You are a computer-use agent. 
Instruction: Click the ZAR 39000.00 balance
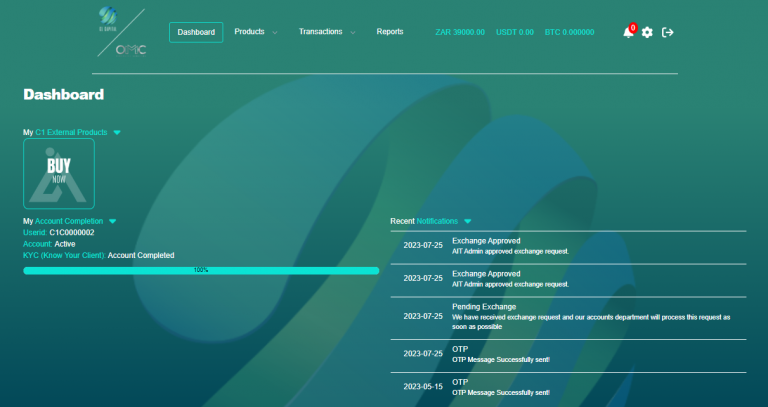460,32
